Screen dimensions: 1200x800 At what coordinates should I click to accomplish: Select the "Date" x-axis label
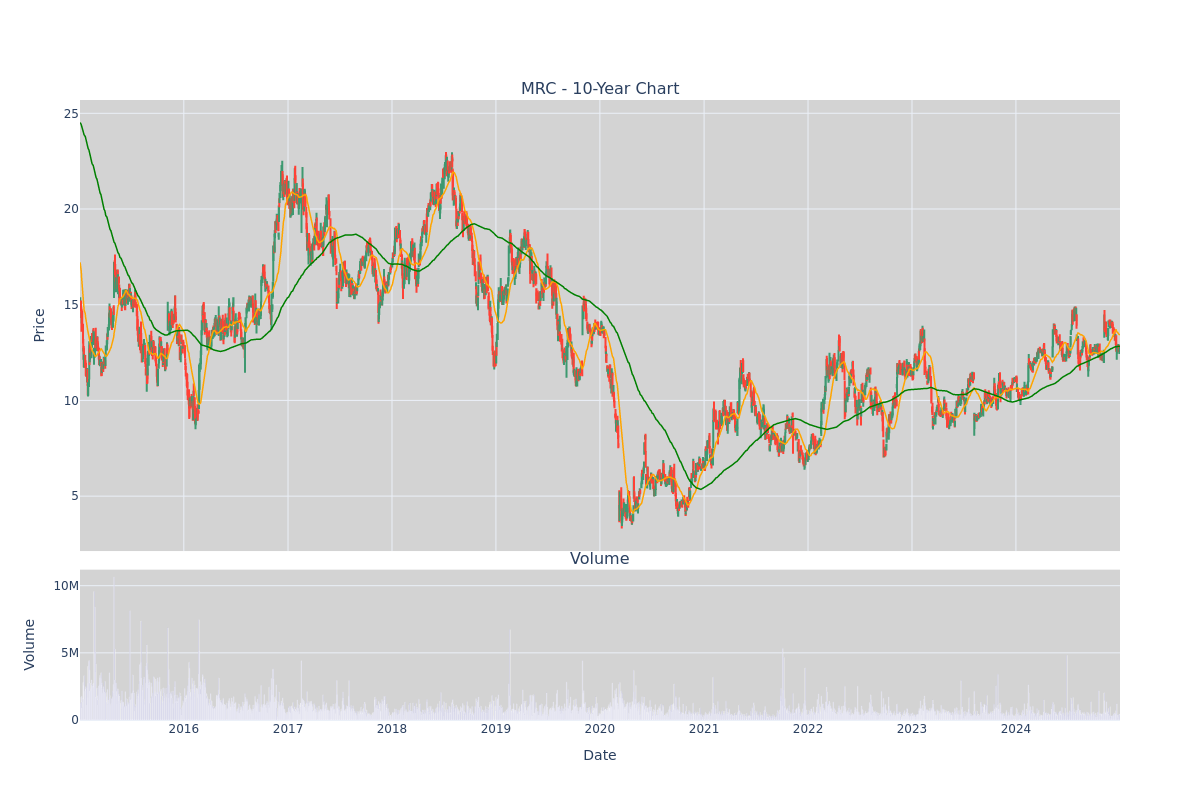[x=600, y=756]
